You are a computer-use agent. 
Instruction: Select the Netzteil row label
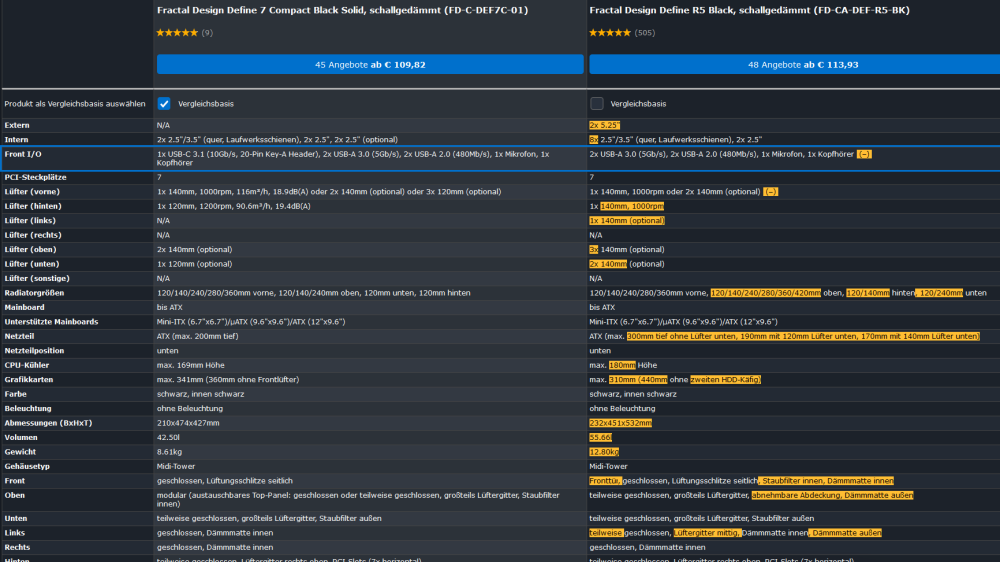tap(19, 336)
